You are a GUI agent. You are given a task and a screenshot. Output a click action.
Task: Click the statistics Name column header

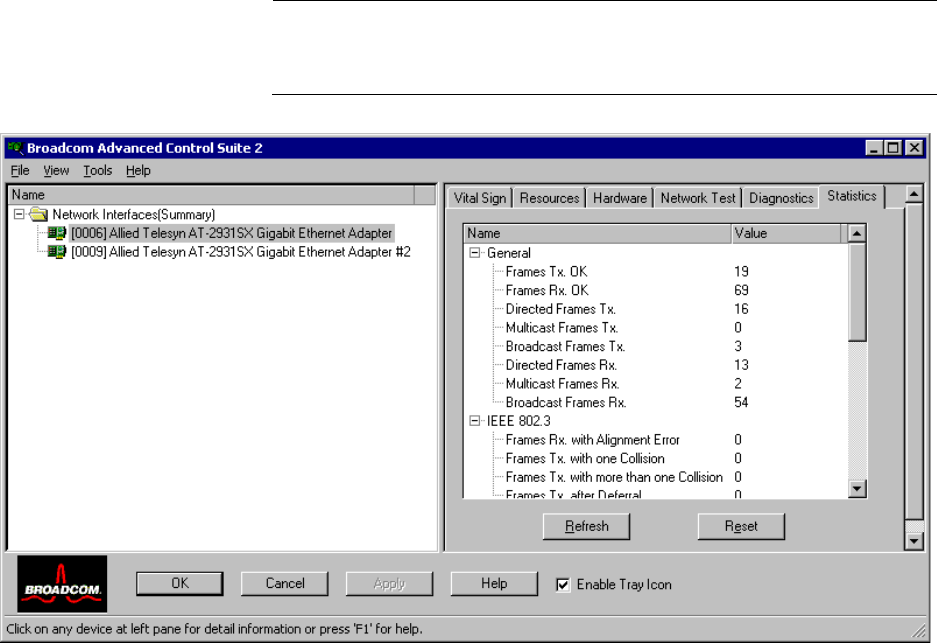(598, 234)
